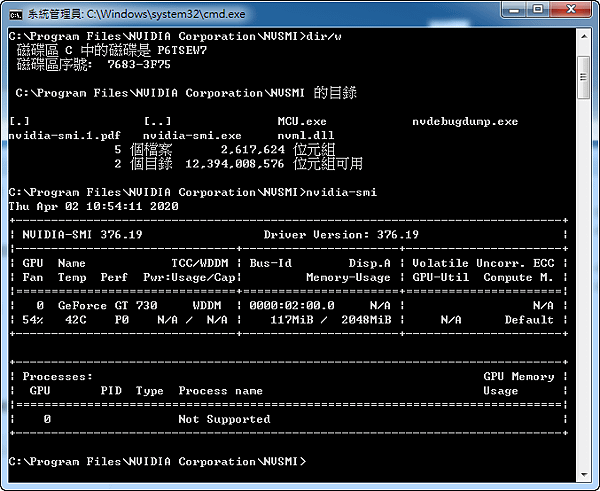Click the WDDM mode value
Viewport: 600px width, 491px height.
point(207,305)
